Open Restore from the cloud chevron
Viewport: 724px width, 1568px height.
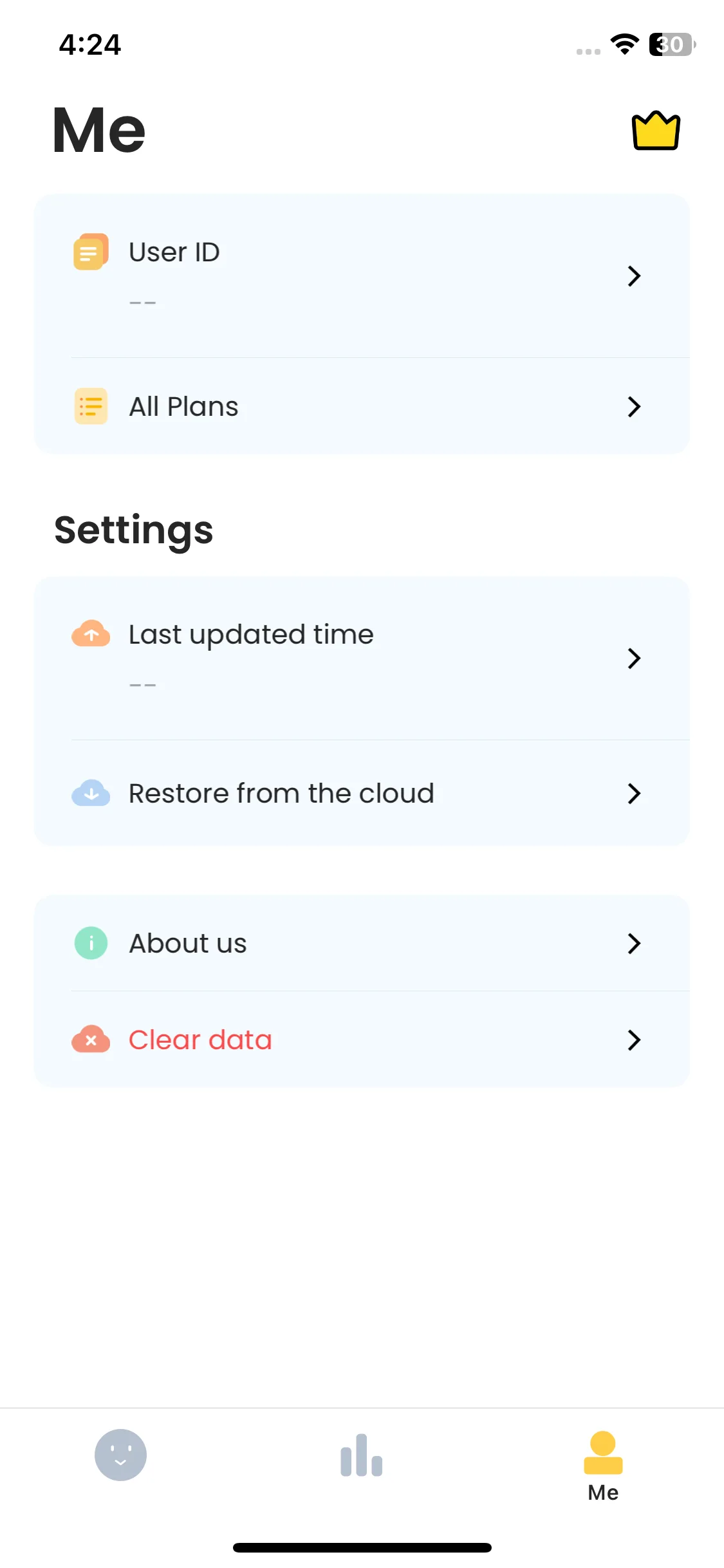(x=634, y=793)
